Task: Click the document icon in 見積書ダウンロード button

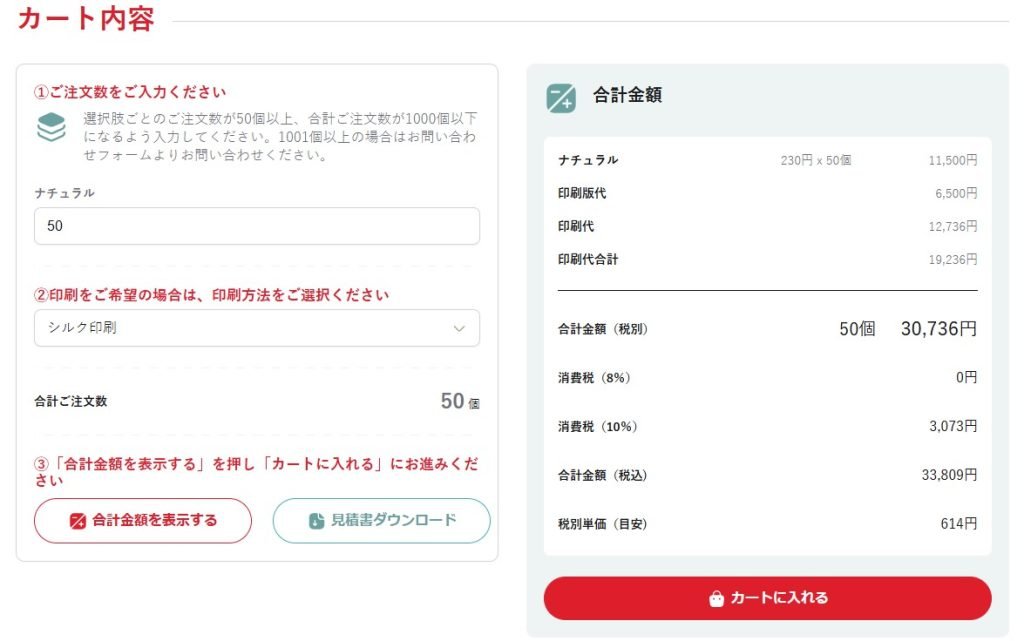Action: click(316, 521)
